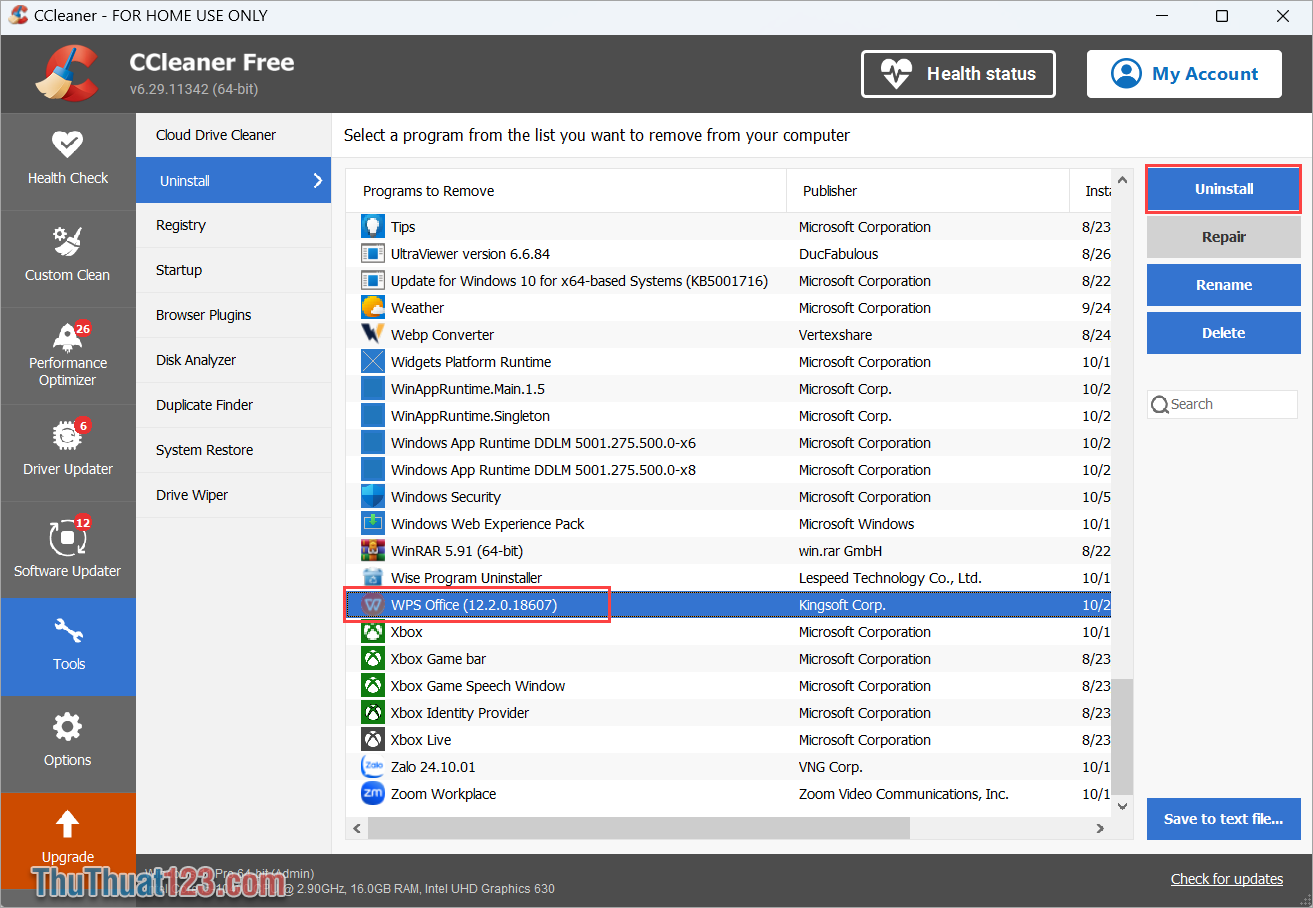Image resolution: width=1313 pixels, height=908 pixels.
Task: Click the WinRAR 5.91 icon
Action: tap(372, 551)
